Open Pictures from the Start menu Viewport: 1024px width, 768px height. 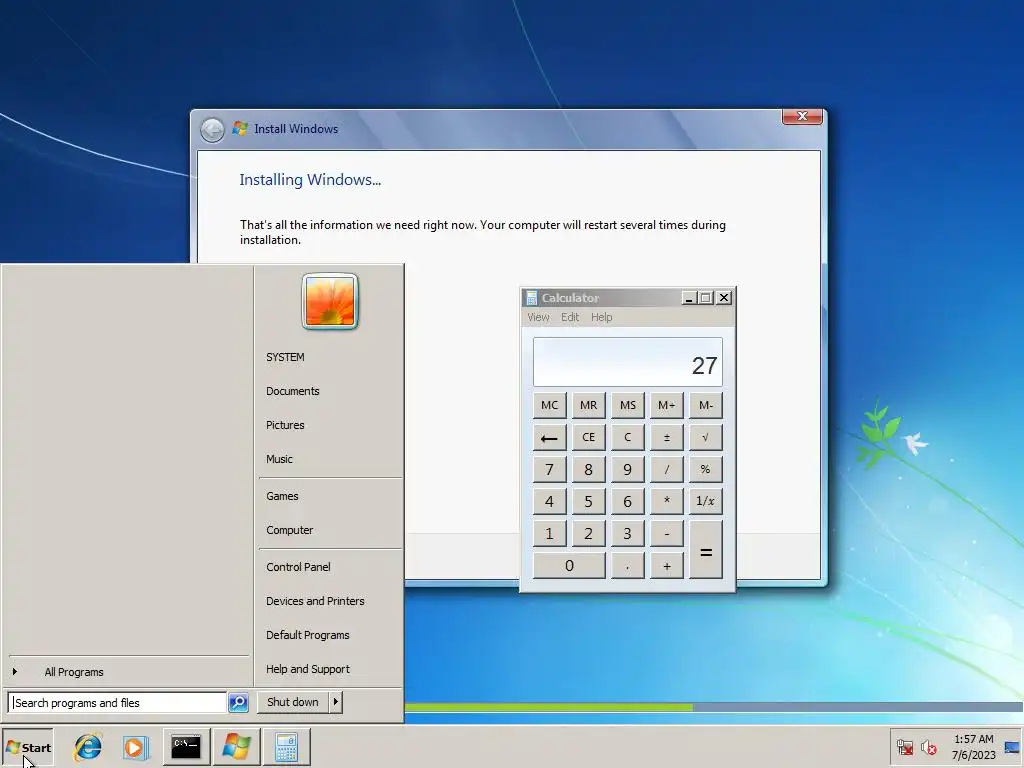285,425
